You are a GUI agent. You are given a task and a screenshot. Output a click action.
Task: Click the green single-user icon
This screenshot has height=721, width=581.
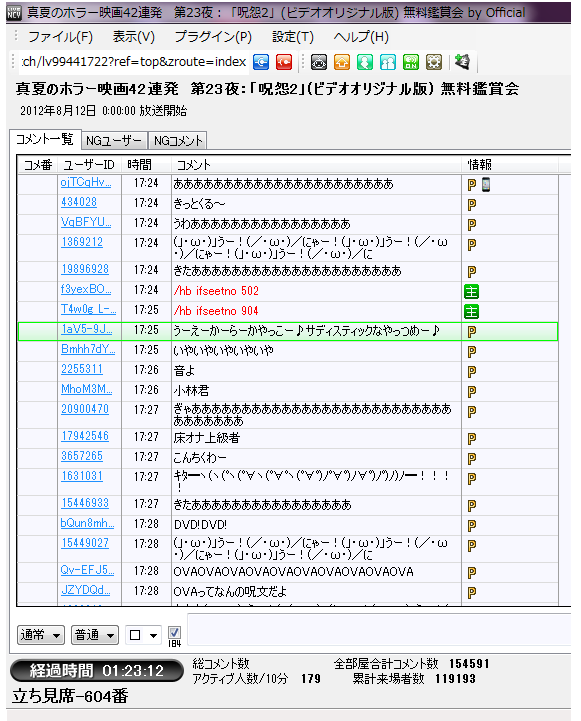tap(365, 62)
